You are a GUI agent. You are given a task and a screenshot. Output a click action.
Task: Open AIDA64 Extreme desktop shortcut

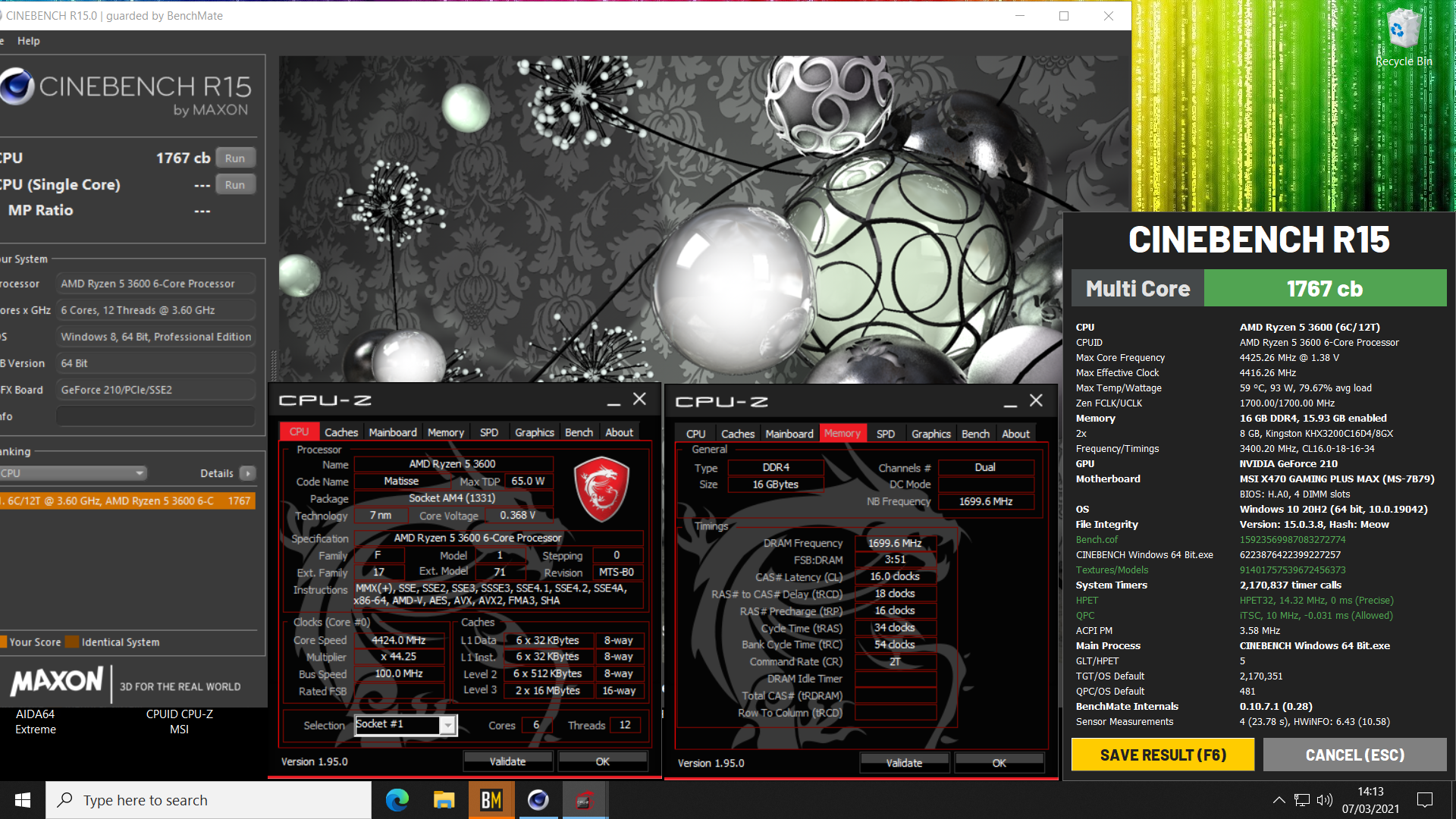pos(36,721)
